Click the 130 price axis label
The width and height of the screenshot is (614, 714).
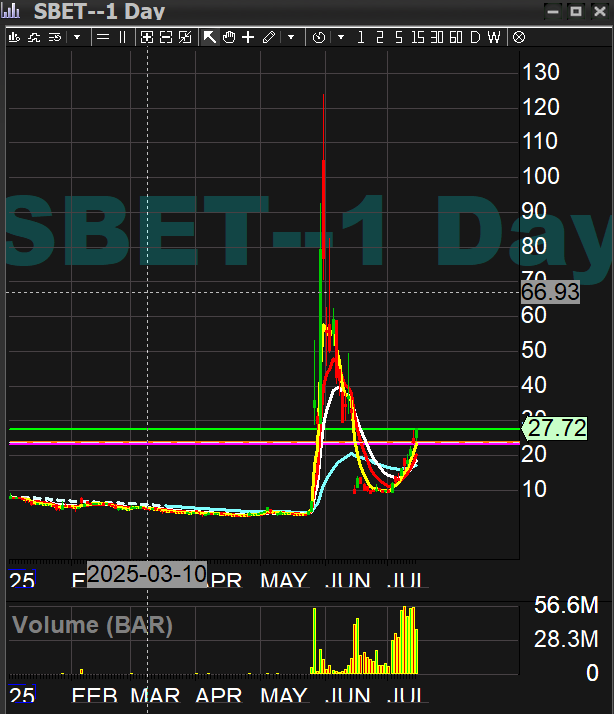541,72
